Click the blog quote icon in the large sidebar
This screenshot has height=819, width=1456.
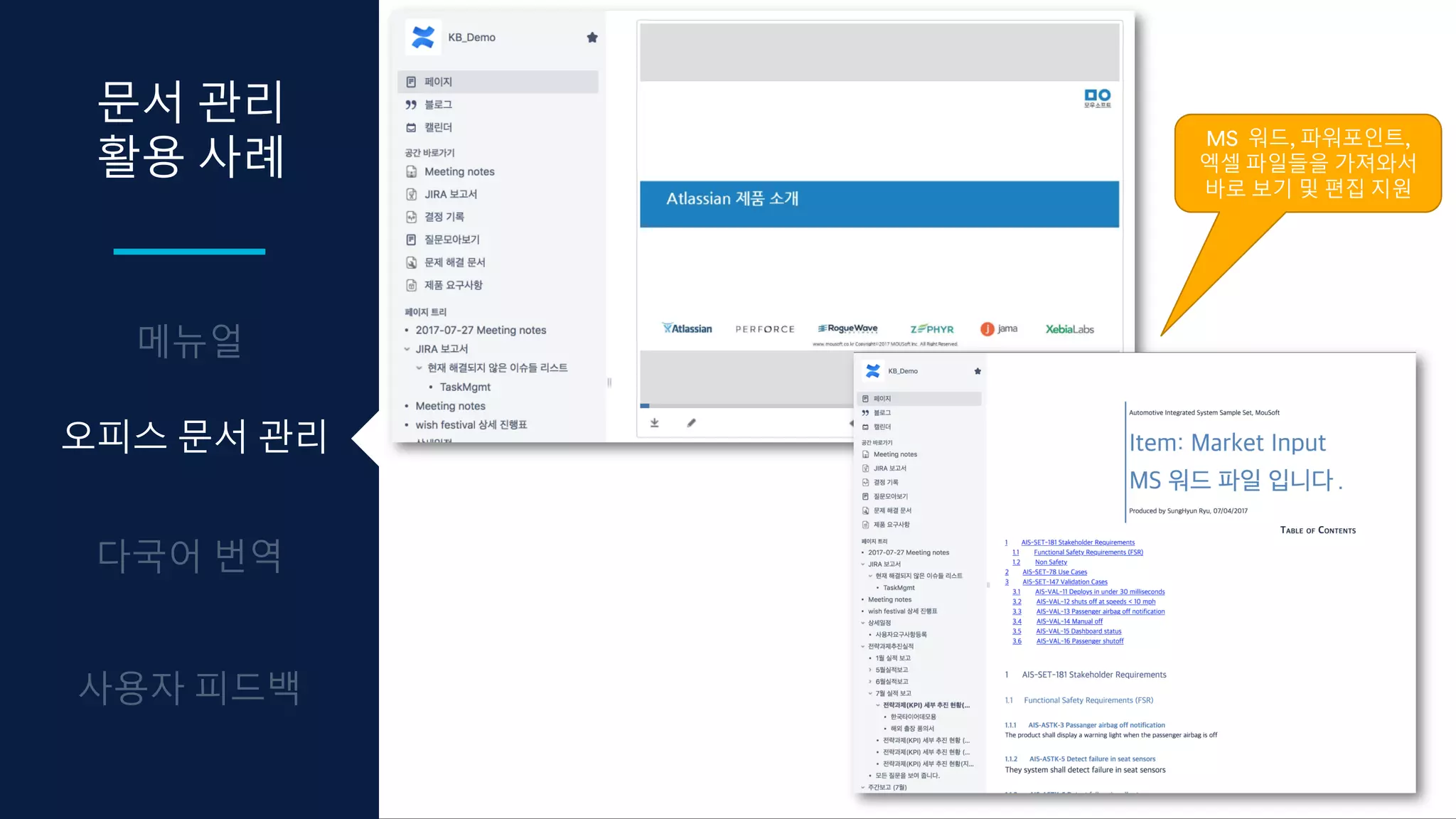point(411,105)
